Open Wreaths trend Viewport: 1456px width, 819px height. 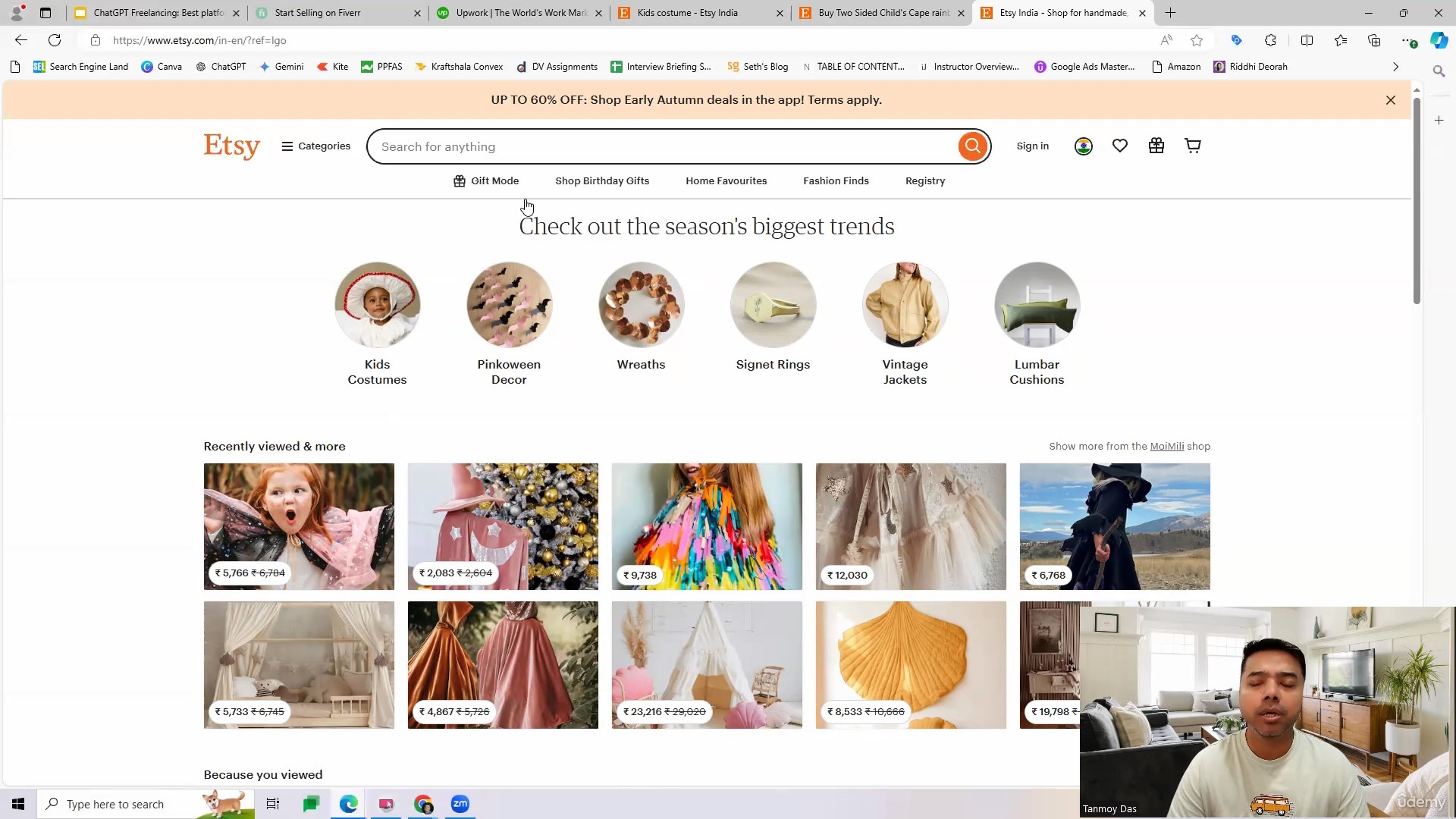[x=641, y=317]
